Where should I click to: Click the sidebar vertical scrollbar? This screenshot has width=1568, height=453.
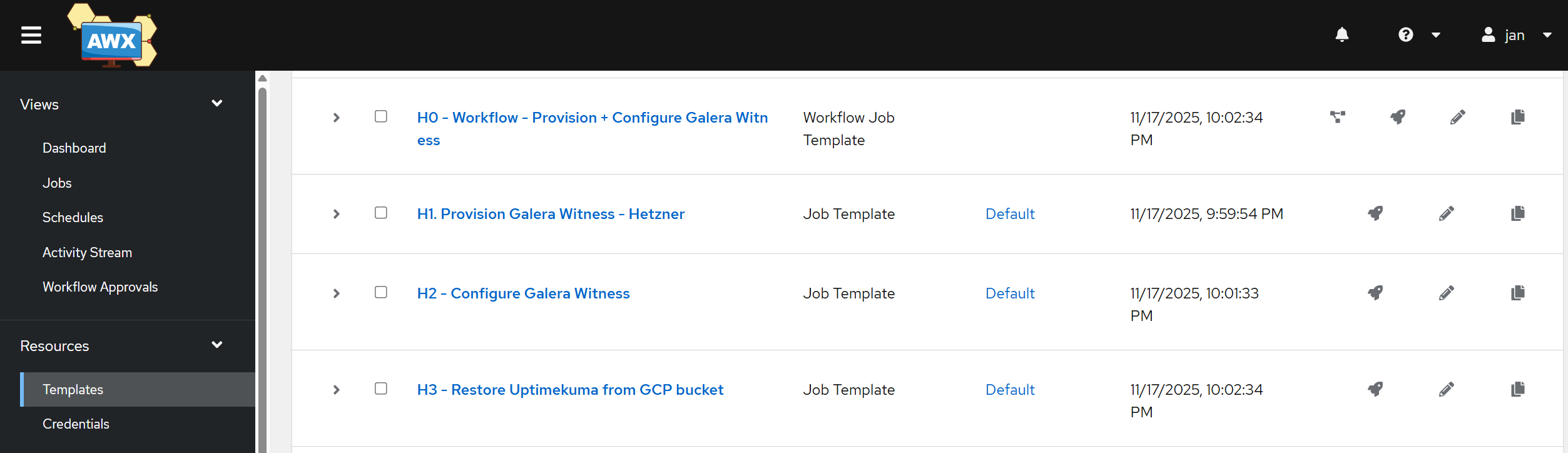(x=263, y=263)
